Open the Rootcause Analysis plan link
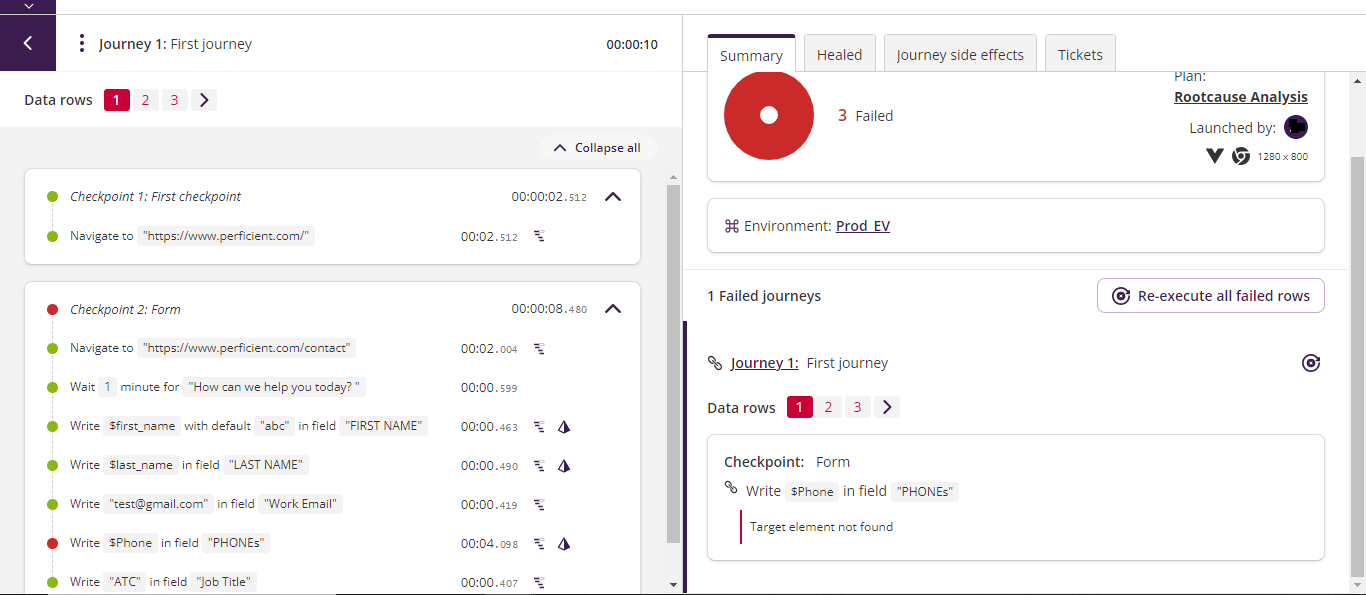The width and height of the screenshot is (1366, 595). click(x=1241, y=97)
